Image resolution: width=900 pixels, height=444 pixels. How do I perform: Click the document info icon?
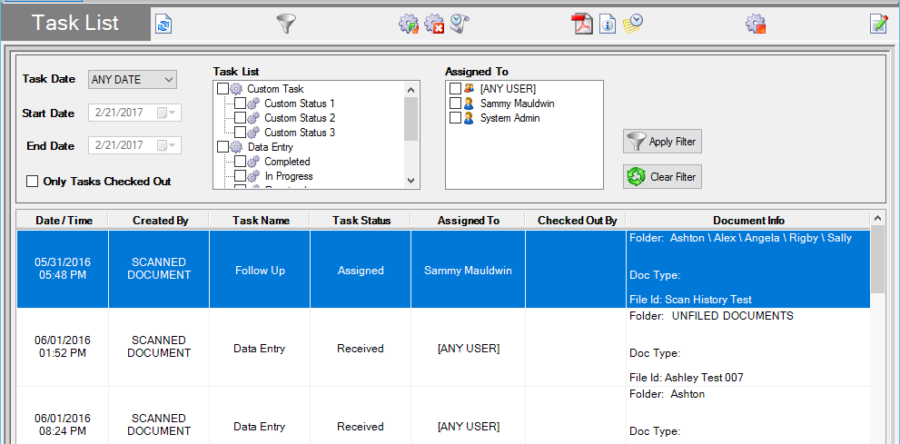pos(607,24)
